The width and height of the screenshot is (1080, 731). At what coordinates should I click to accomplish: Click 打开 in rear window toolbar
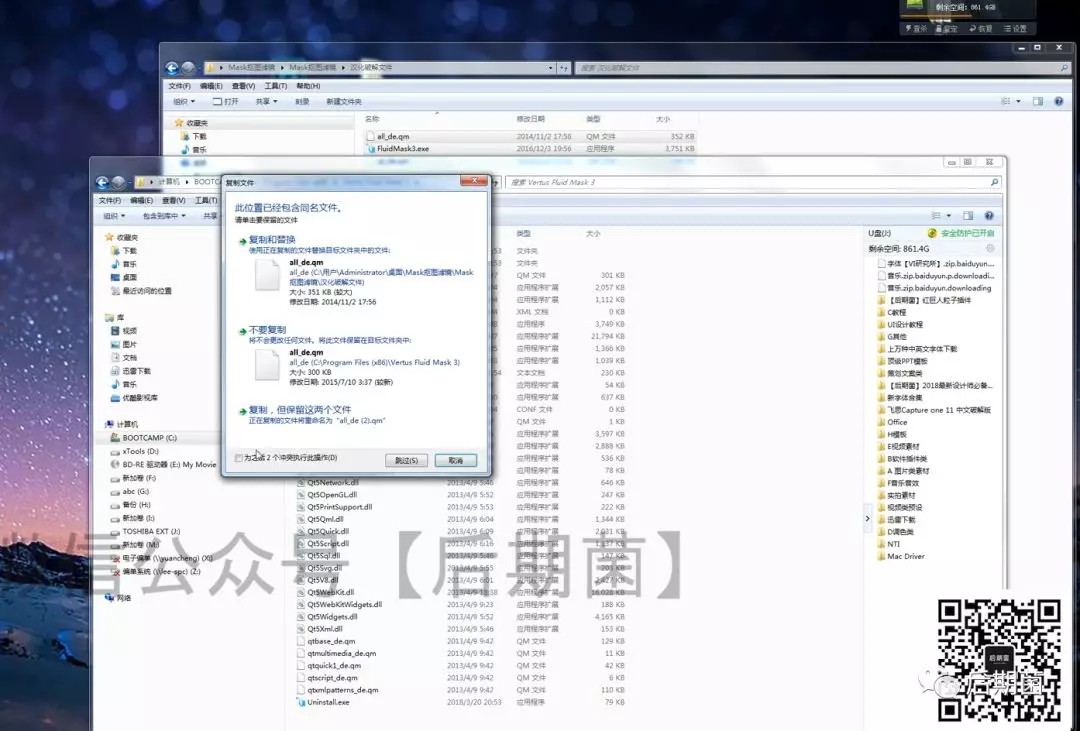click(226, 101)
